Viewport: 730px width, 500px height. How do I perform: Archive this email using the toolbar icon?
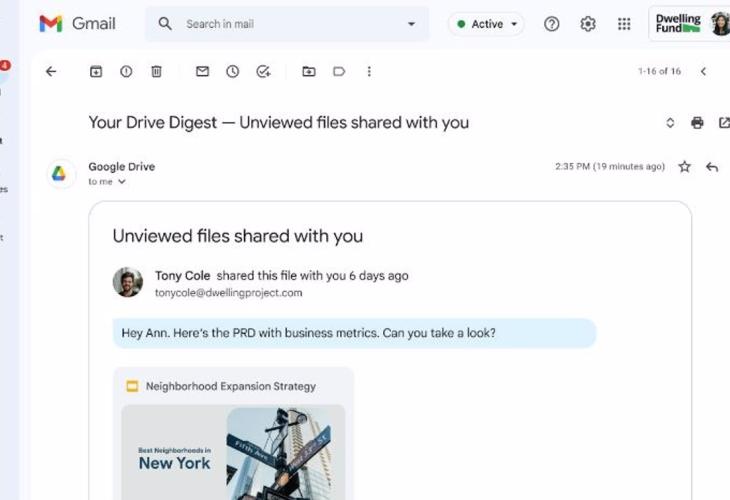click(96, 72)
